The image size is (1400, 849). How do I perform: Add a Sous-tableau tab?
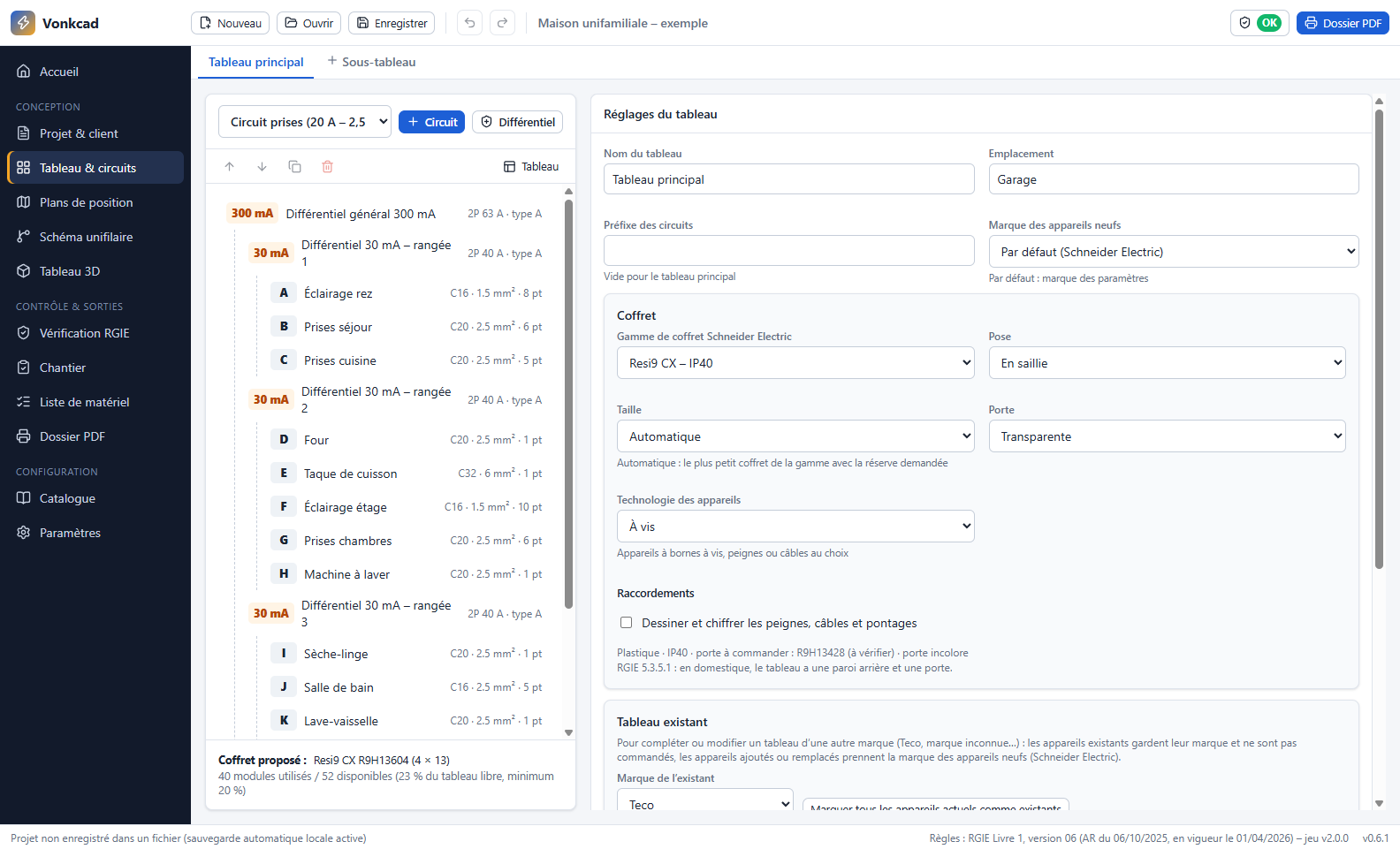pos(371,62)
